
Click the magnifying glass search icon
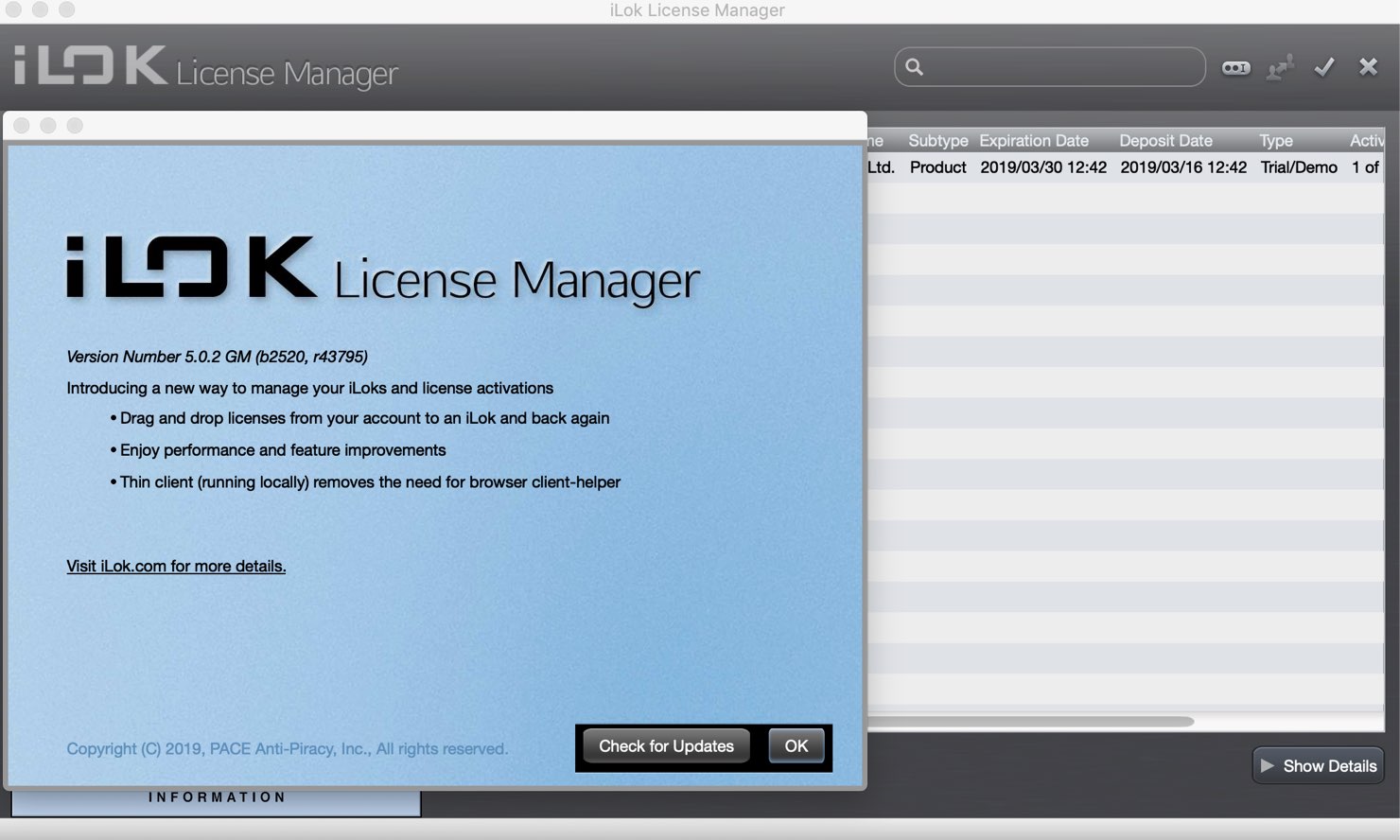coord(914,67)
